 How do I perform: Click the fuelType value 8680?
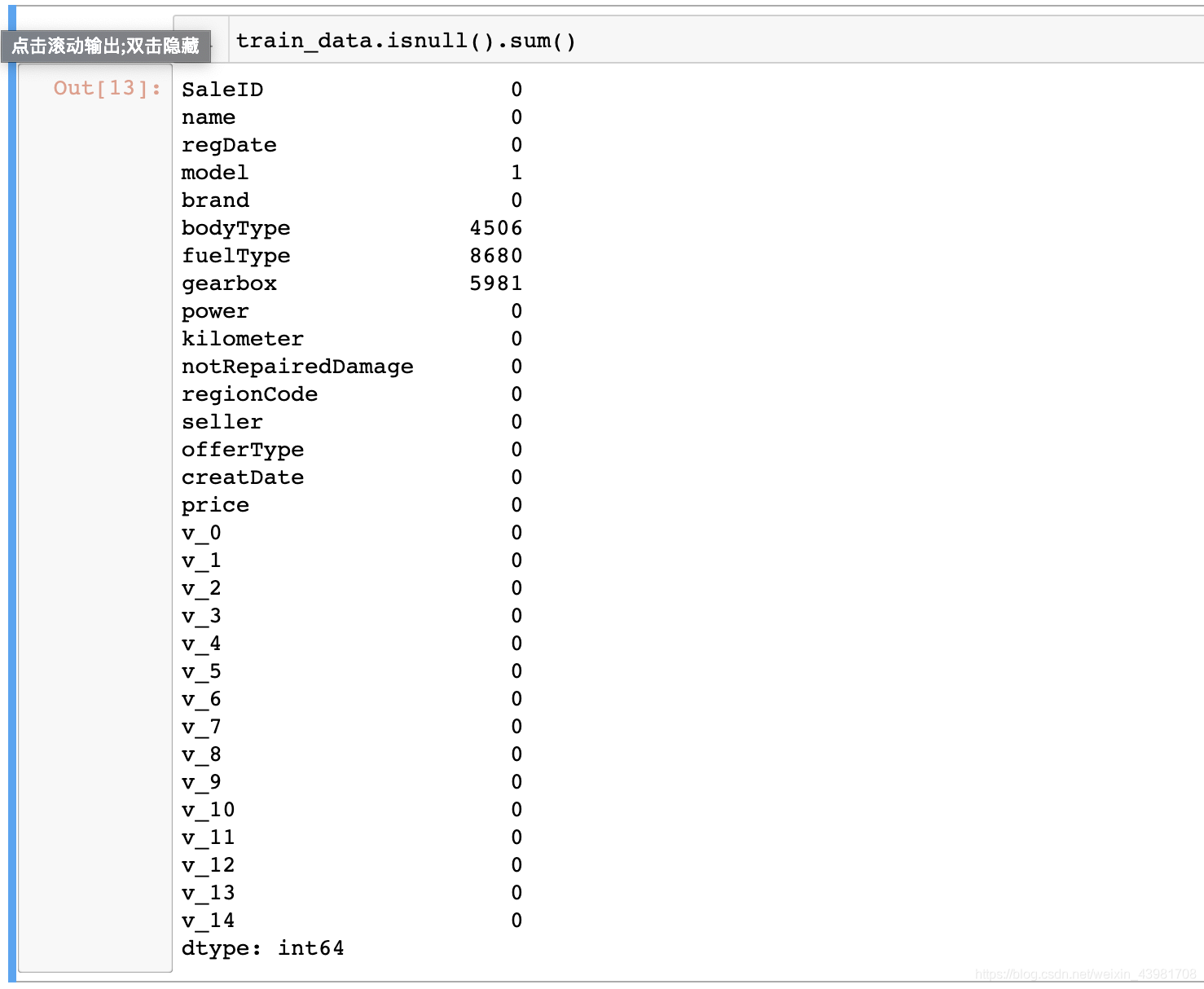click(x=496, y=256)
